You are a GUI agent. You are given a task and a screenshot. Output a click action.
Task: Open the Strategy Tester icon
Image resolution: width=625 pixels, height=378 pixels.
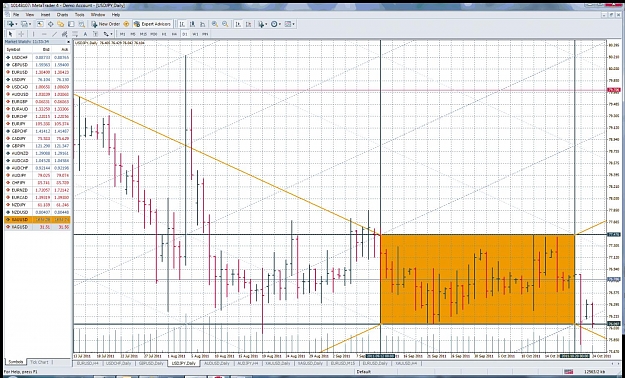pyautogui.click(x=81, y=24)
